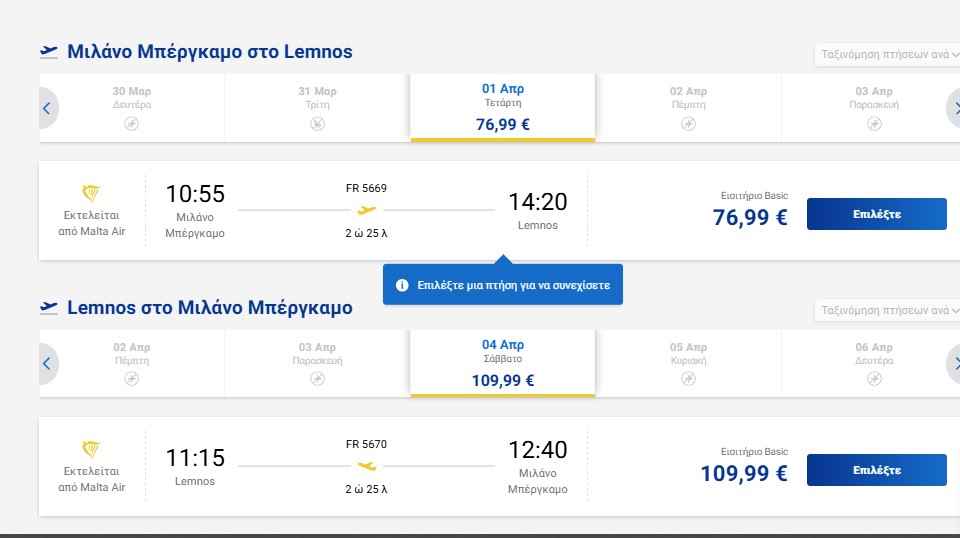960x538 pixels.
Task: Click the info icon in the blue tooltip
Action: click(x=402, y=285)
